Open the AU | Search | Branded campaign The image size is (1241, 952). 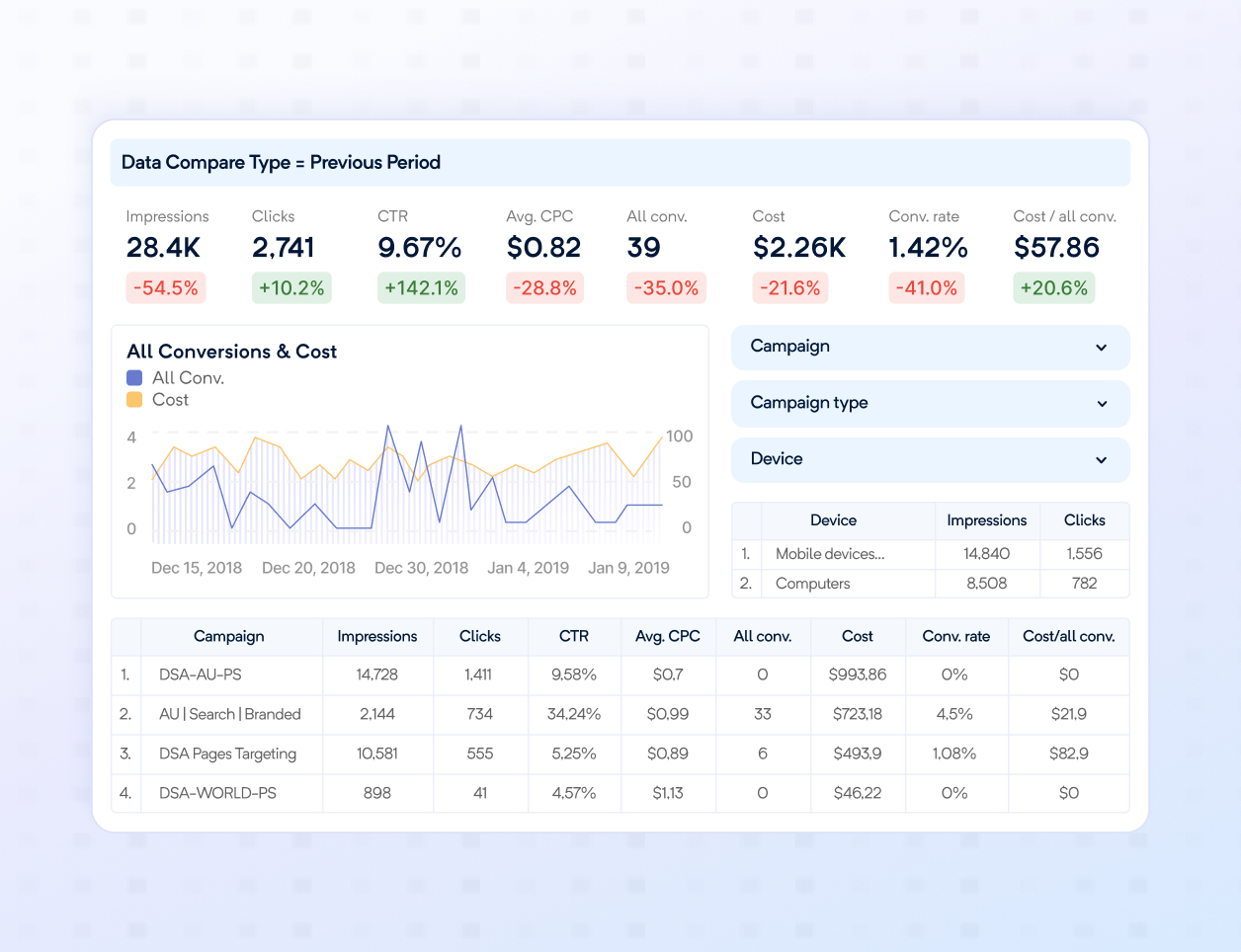[x=229, y=715]
